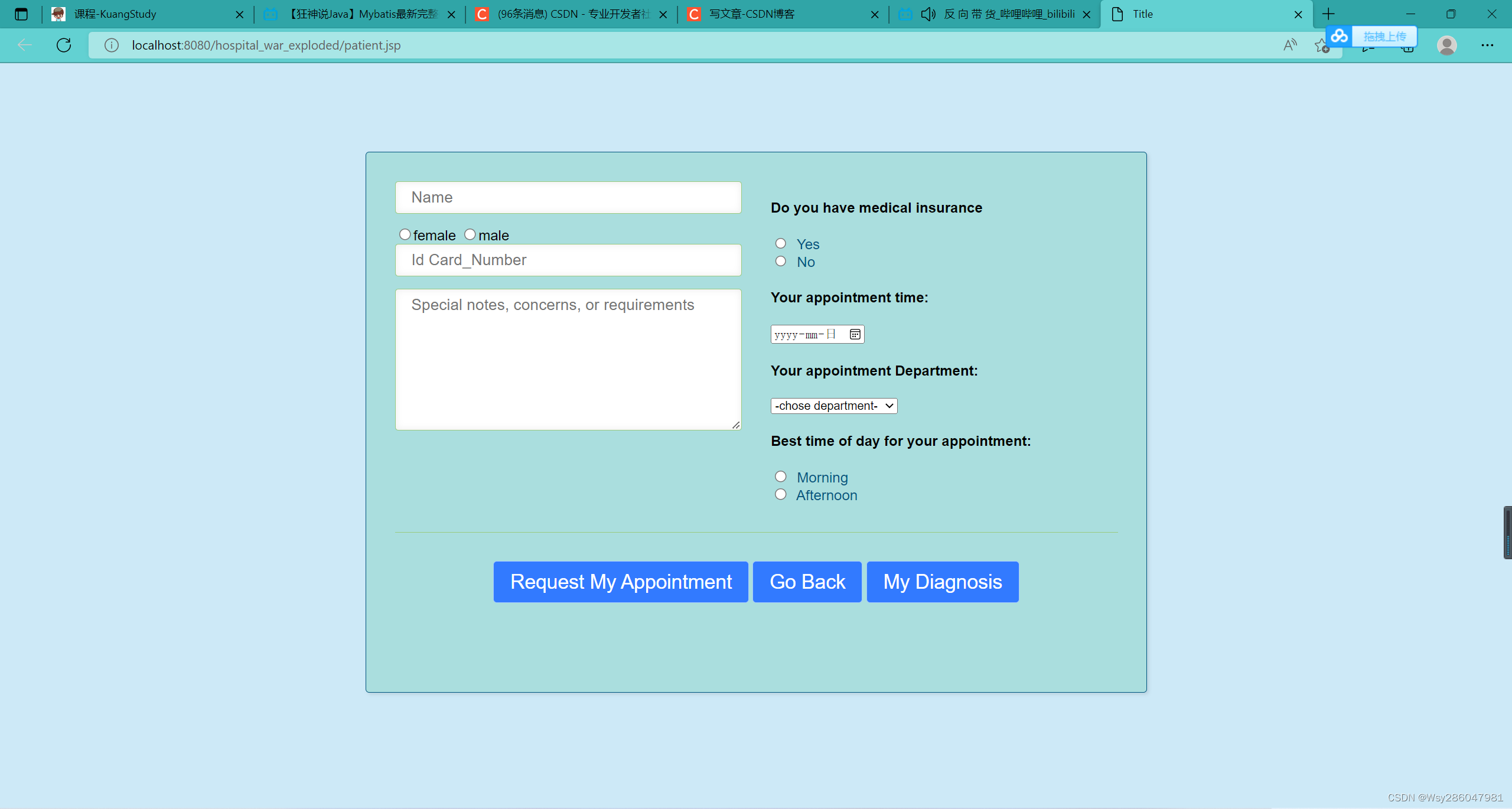Click the calendar picker icon
The width and height of the screenshot is (1512, 809).
855,334
